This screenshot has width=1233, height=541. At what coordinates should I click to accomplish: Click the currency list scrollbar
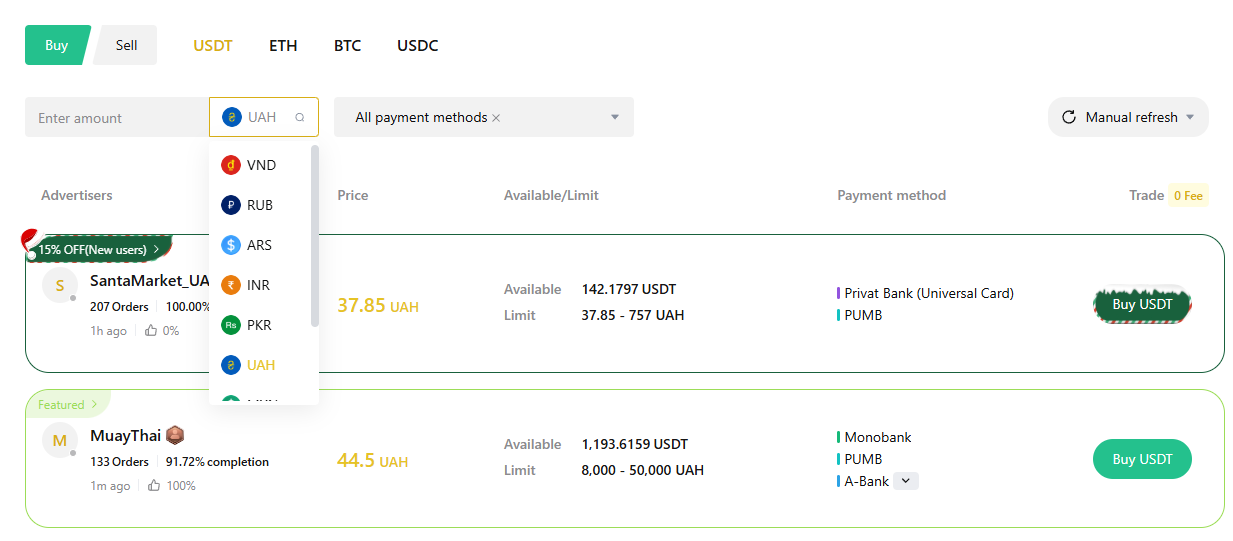pyautogui.click(x=315, y=235)
